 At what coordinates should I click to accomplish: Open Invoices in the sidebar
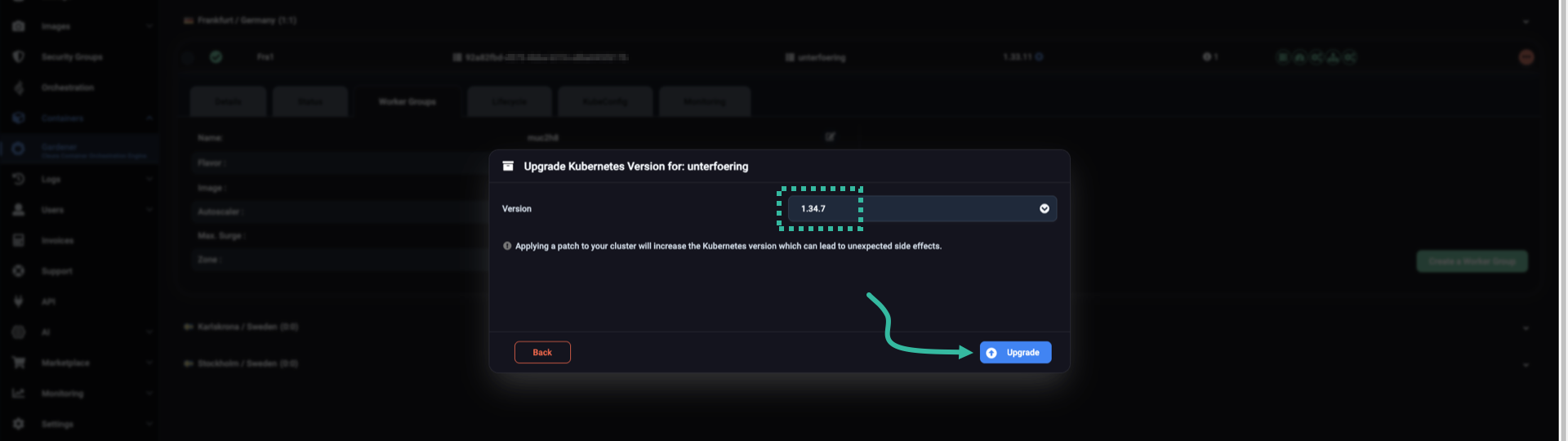point(57,241)
